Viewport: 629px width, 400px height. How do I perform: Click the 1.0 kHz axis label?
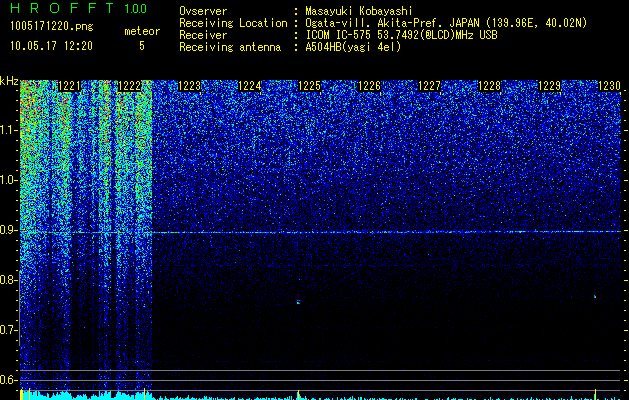[9, 180]
